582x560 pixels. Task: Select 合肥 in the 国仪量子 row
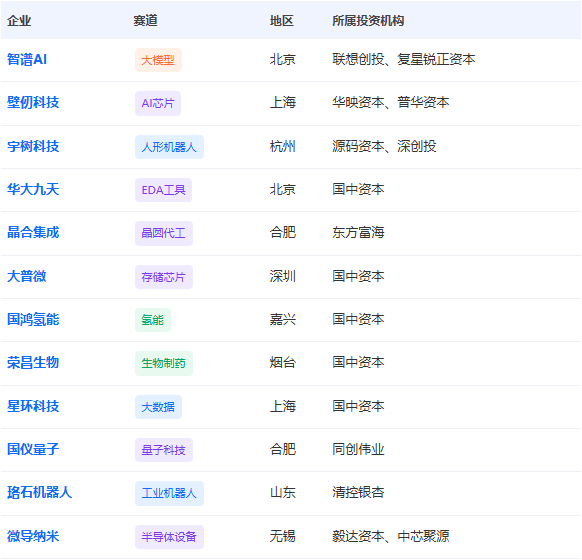click(283, 449)
